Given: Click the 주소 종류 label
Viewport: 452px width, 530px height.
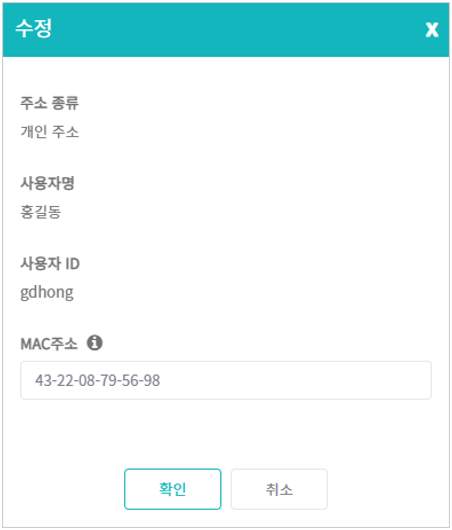Looking at the screenshot, I should (49, 103).
